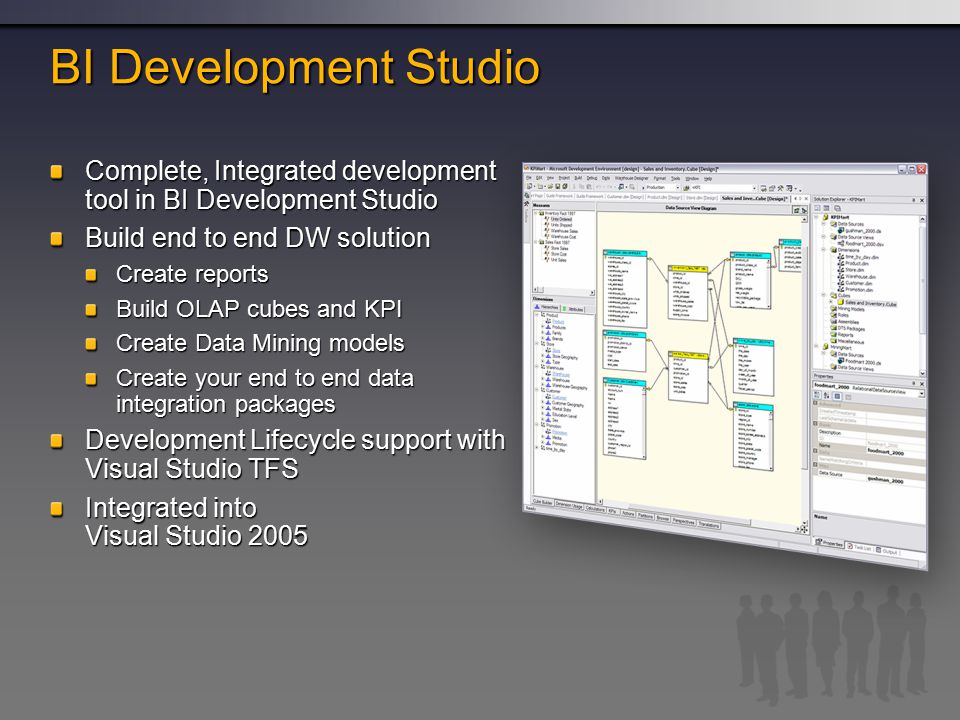Image resolution: width=960 pixels, height=720 pixels.
Task: Click the Education Level hierarchy icon
Action: click(x=549, y=414)
